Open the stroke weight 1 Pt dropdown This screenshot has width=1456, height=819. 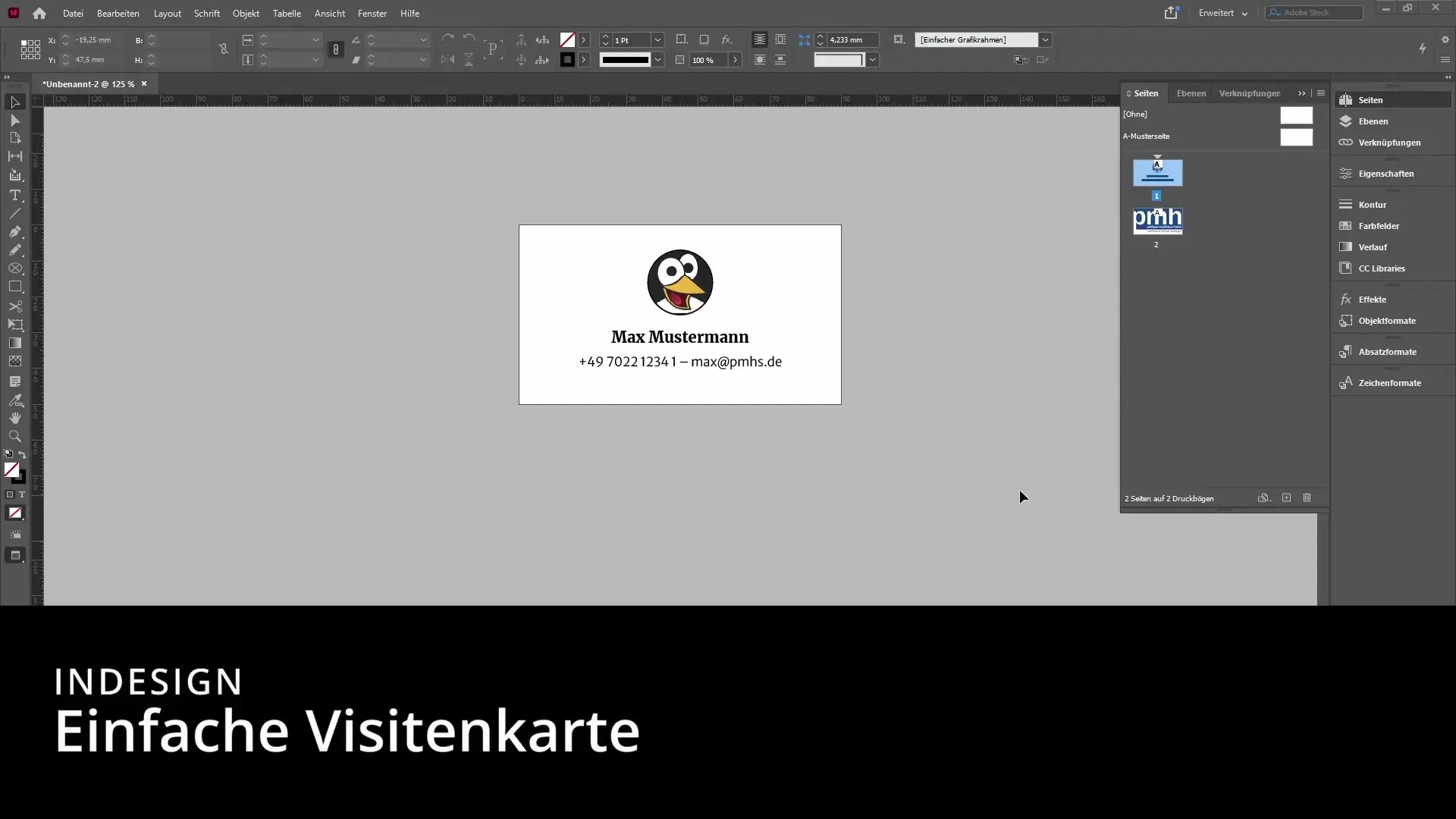click(657, 40)
